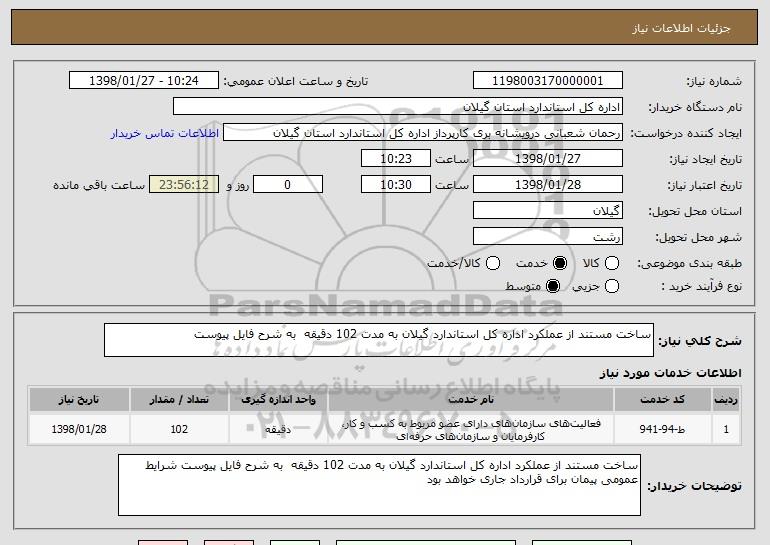Choose the جزیی purchase type radio
Viewport: 770px width, 545px height.
click(x=612, y=286)
